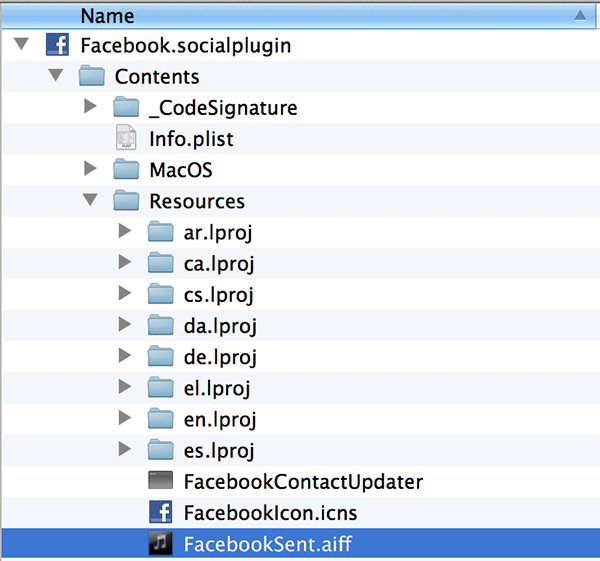Click the ar.lproj folder icon
The height and width of the screenshot is (561, 600).
(161, 232)
